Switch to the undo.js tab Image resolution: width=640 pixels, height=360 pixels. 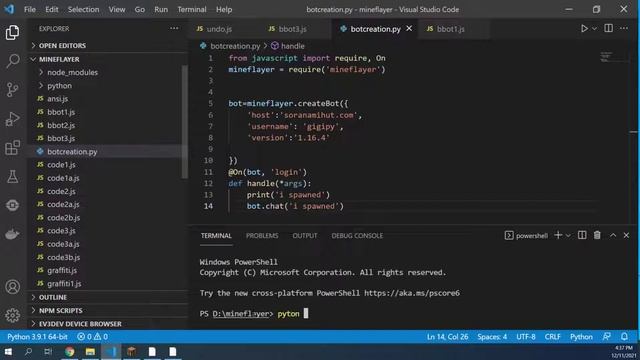(220, 29)
